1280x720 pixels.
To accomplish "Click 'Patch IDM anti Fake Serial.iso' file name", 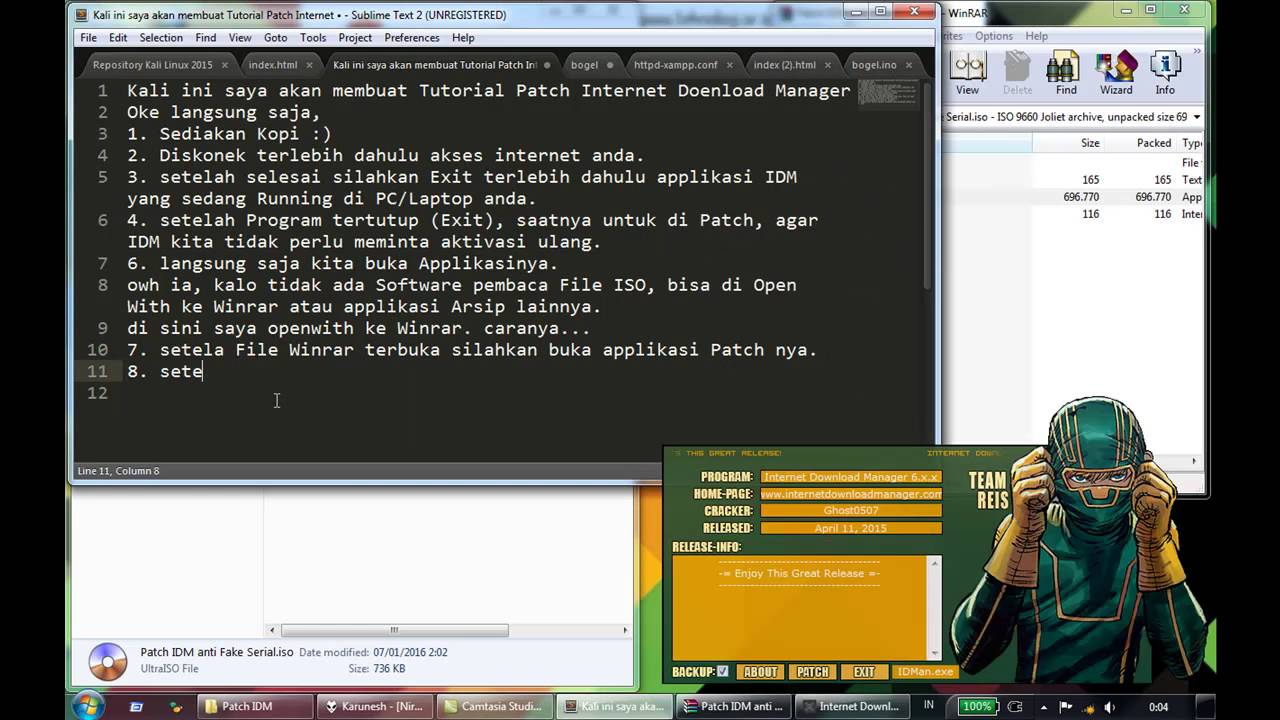I will click(217, 651).
